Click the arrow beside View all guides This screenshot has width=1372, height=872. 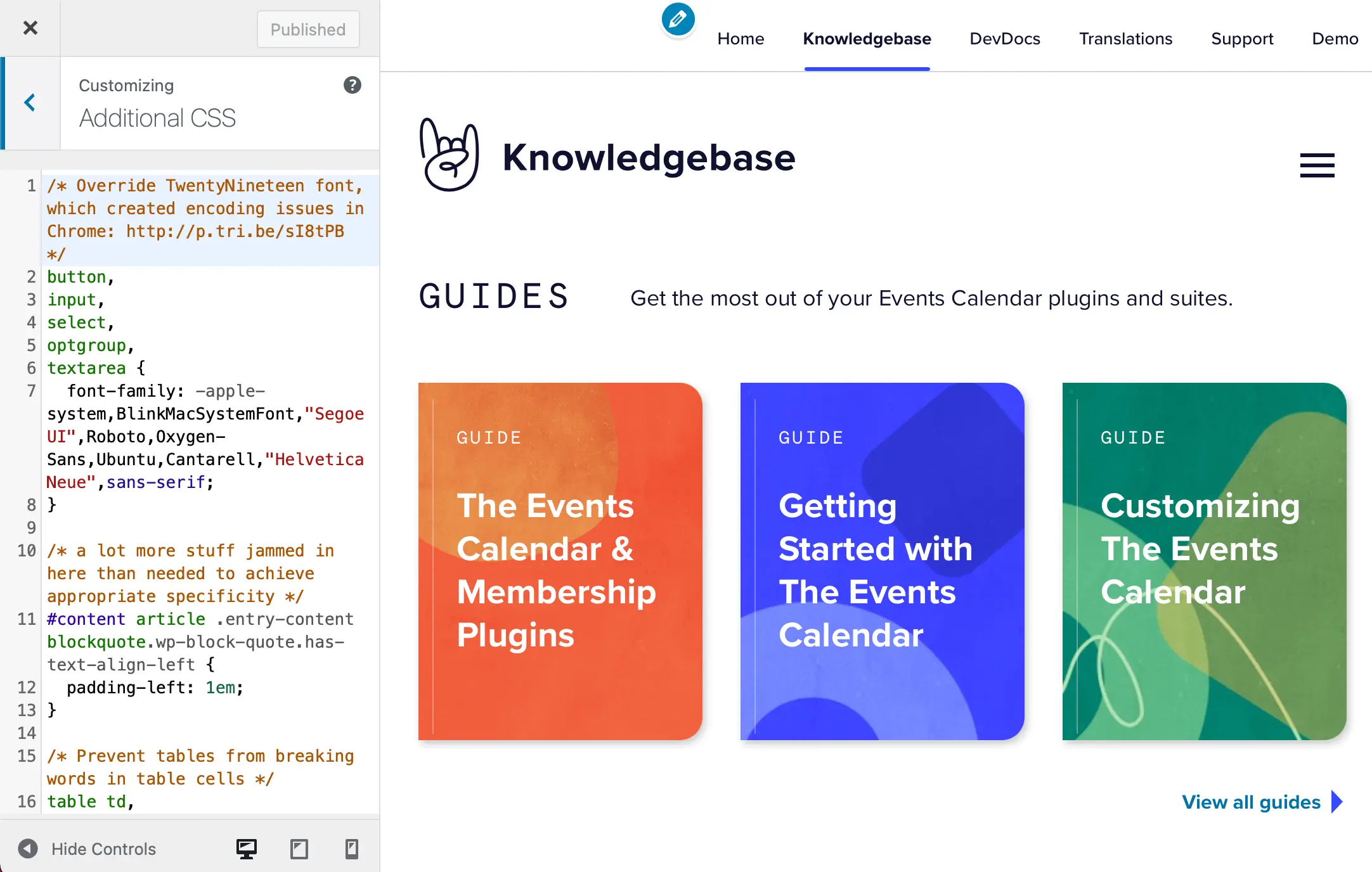1336,802
